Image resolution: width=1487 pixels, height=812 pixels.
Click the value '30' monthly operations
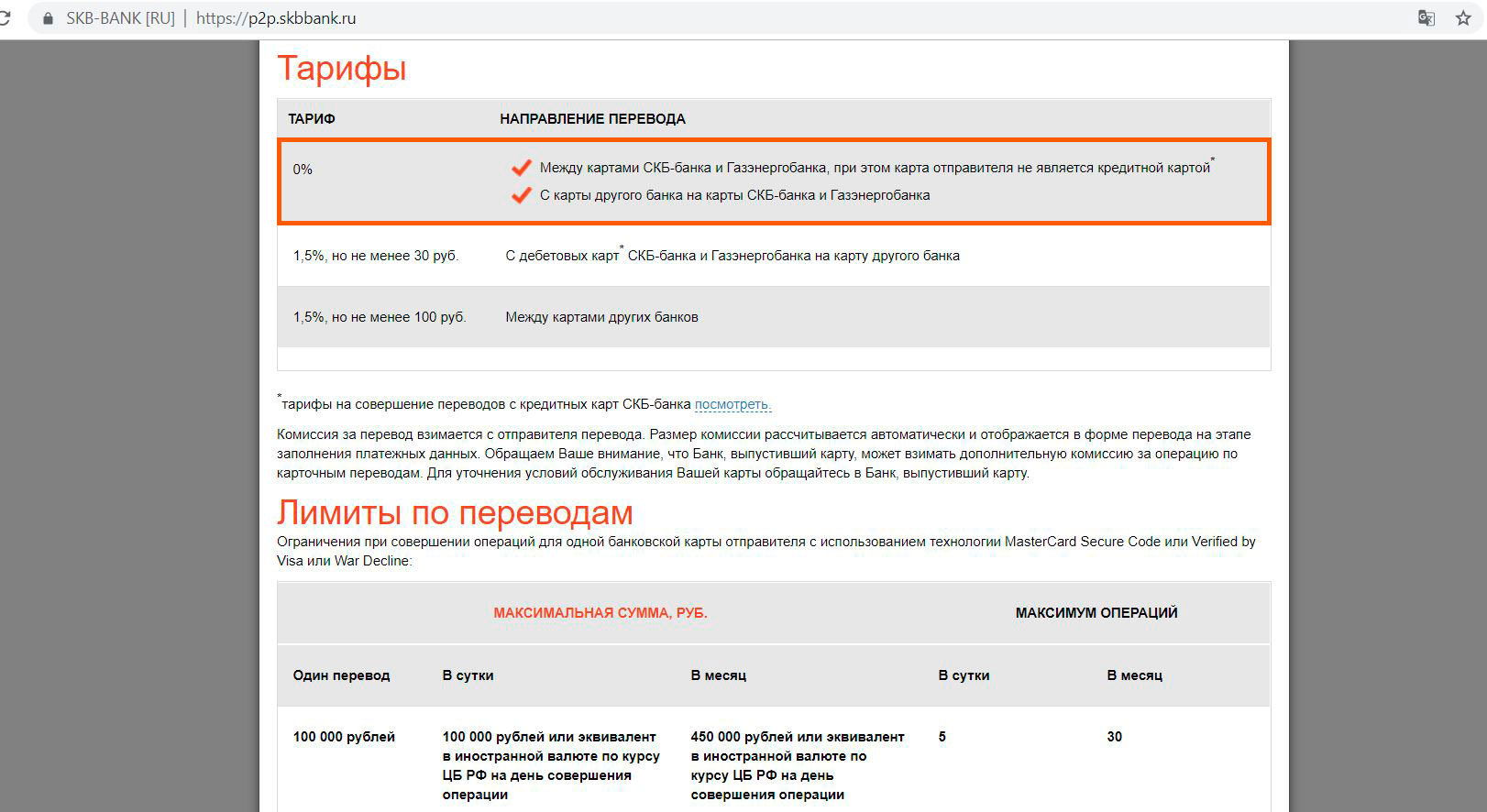[1114, 737]
